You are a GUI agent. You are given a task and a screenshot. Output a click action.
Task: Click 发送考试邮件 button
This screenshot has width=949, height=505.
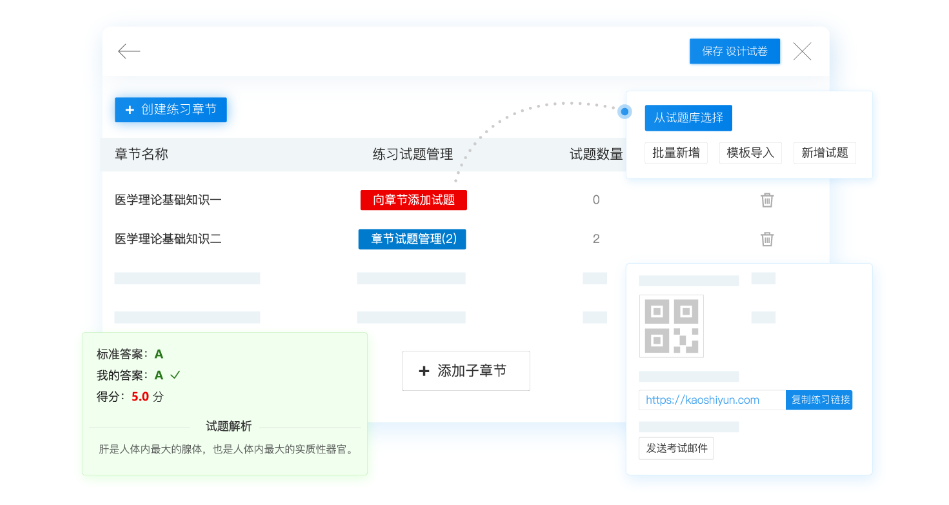[x=676, y=448]
